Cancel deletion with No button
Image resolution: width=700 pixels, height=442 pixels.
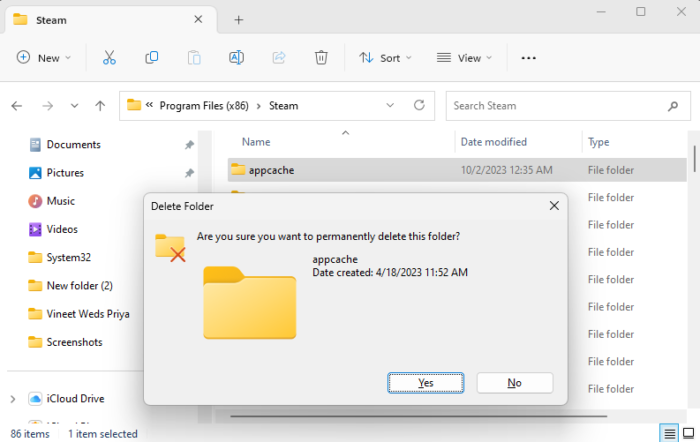point(515,383)
